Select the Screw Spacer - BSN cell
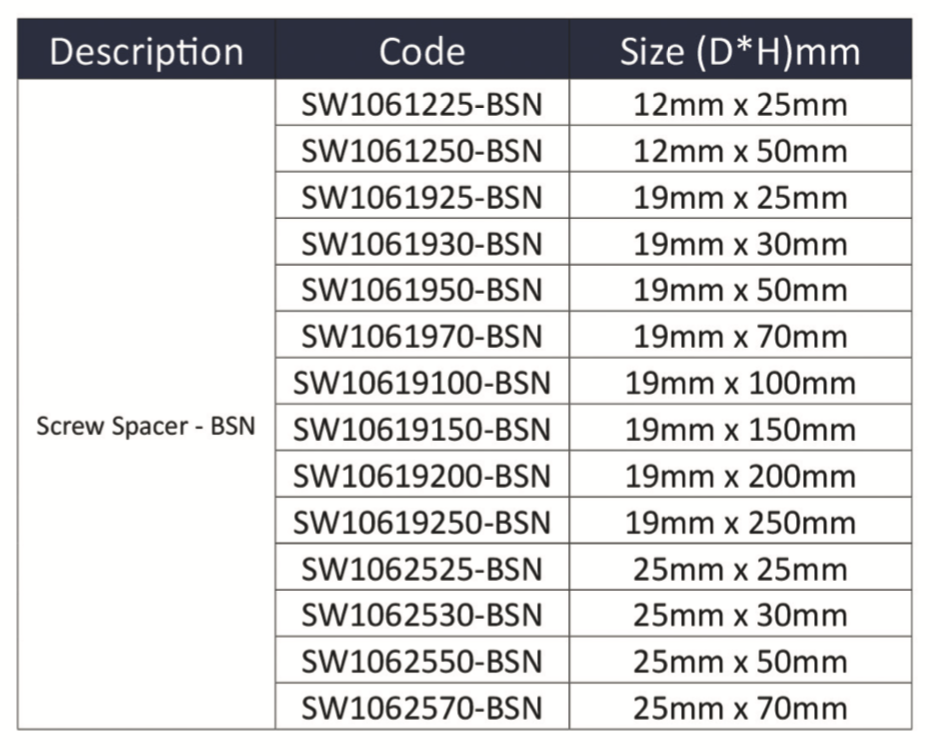This screenshot has height=756, width=930. point(146,427)
